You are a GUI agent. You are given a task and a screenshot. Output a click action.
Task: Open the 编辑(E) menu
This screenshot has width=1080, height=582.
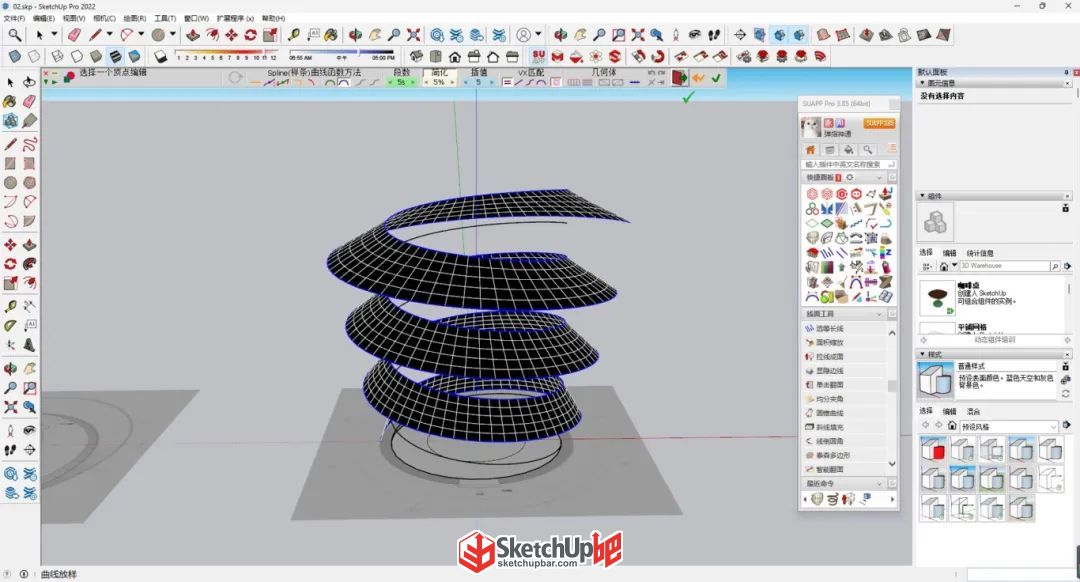44,19
